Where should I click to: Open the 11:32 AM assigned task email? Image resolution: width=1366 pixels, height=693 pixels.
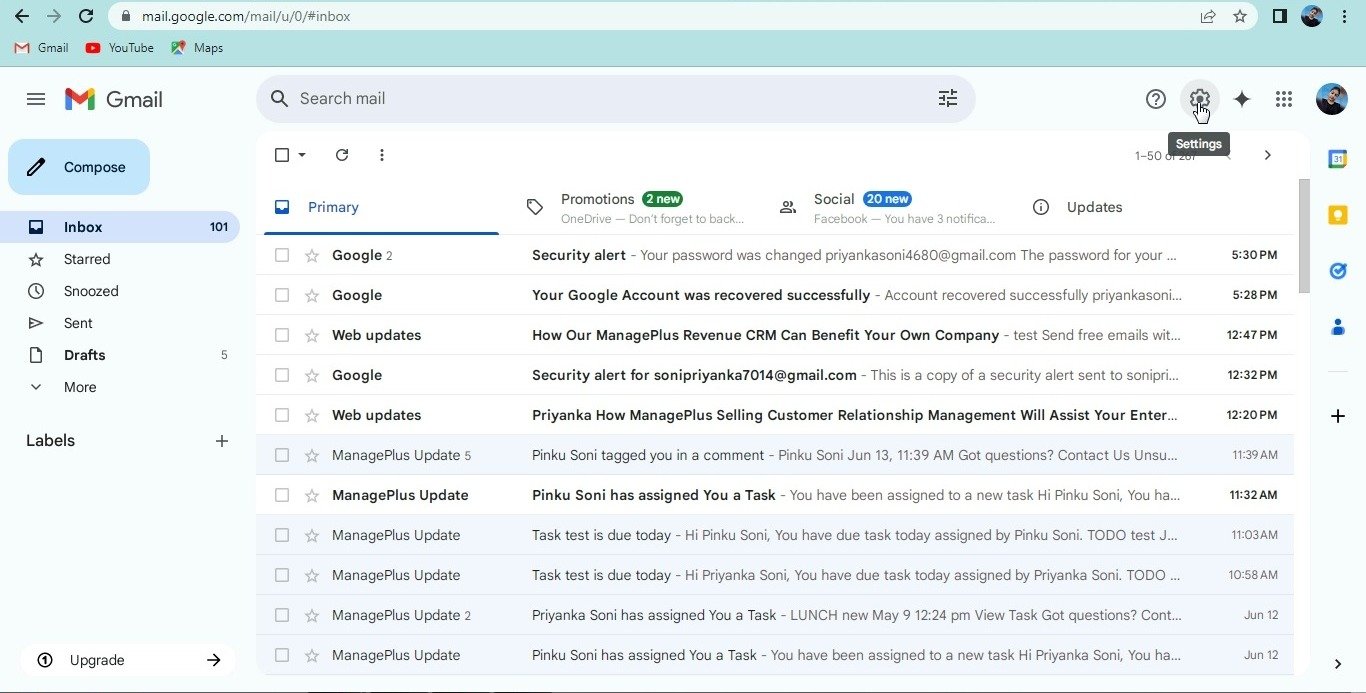coord(775,495)
